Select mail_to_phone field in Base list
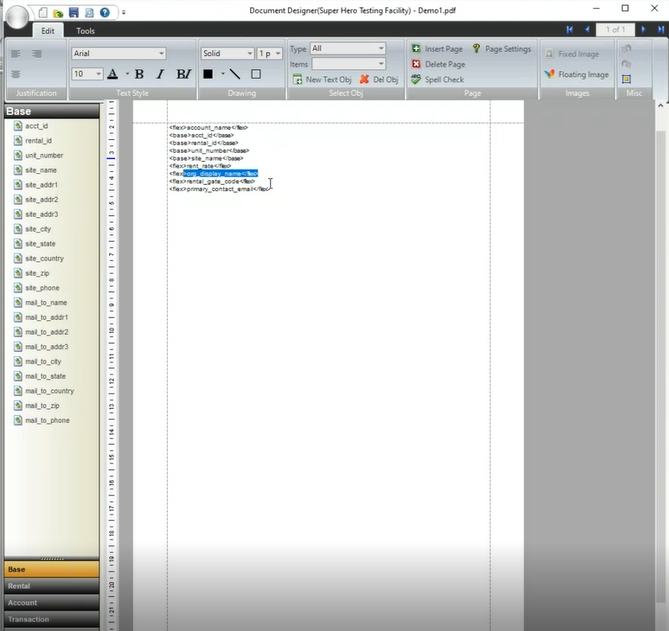 click(42, 421)
